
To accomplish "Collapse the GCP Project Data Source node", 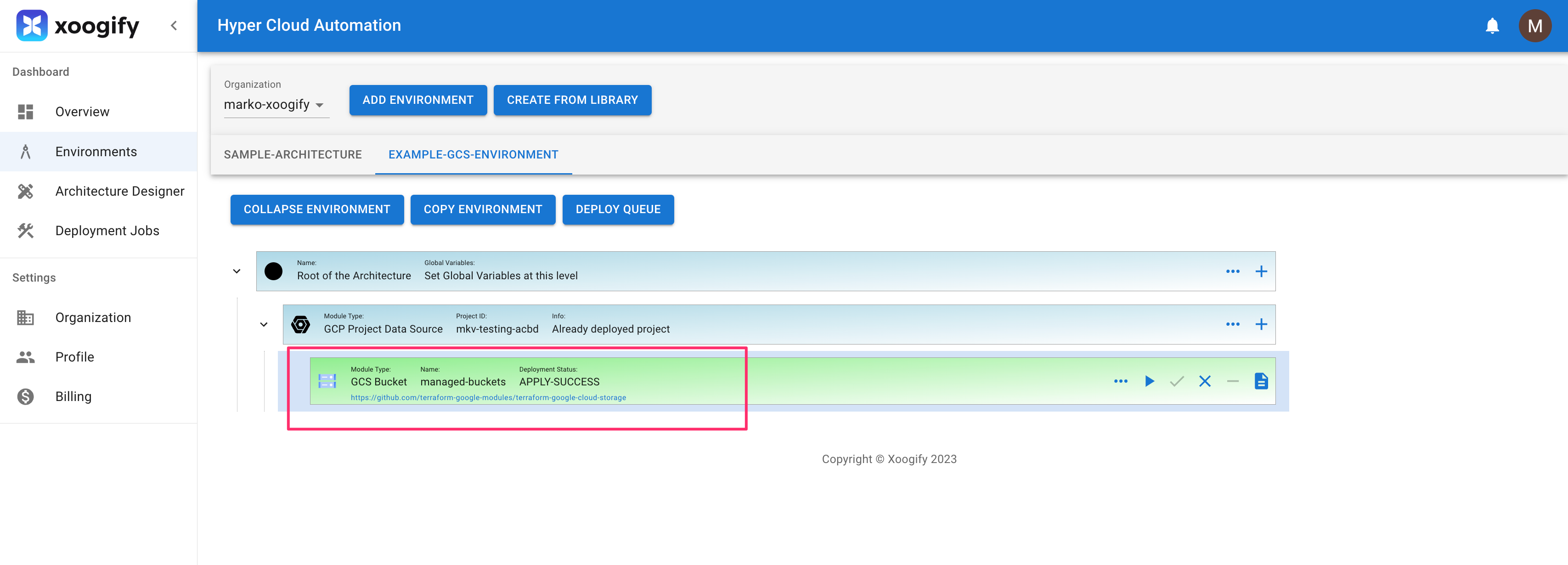I will (264, 324).
